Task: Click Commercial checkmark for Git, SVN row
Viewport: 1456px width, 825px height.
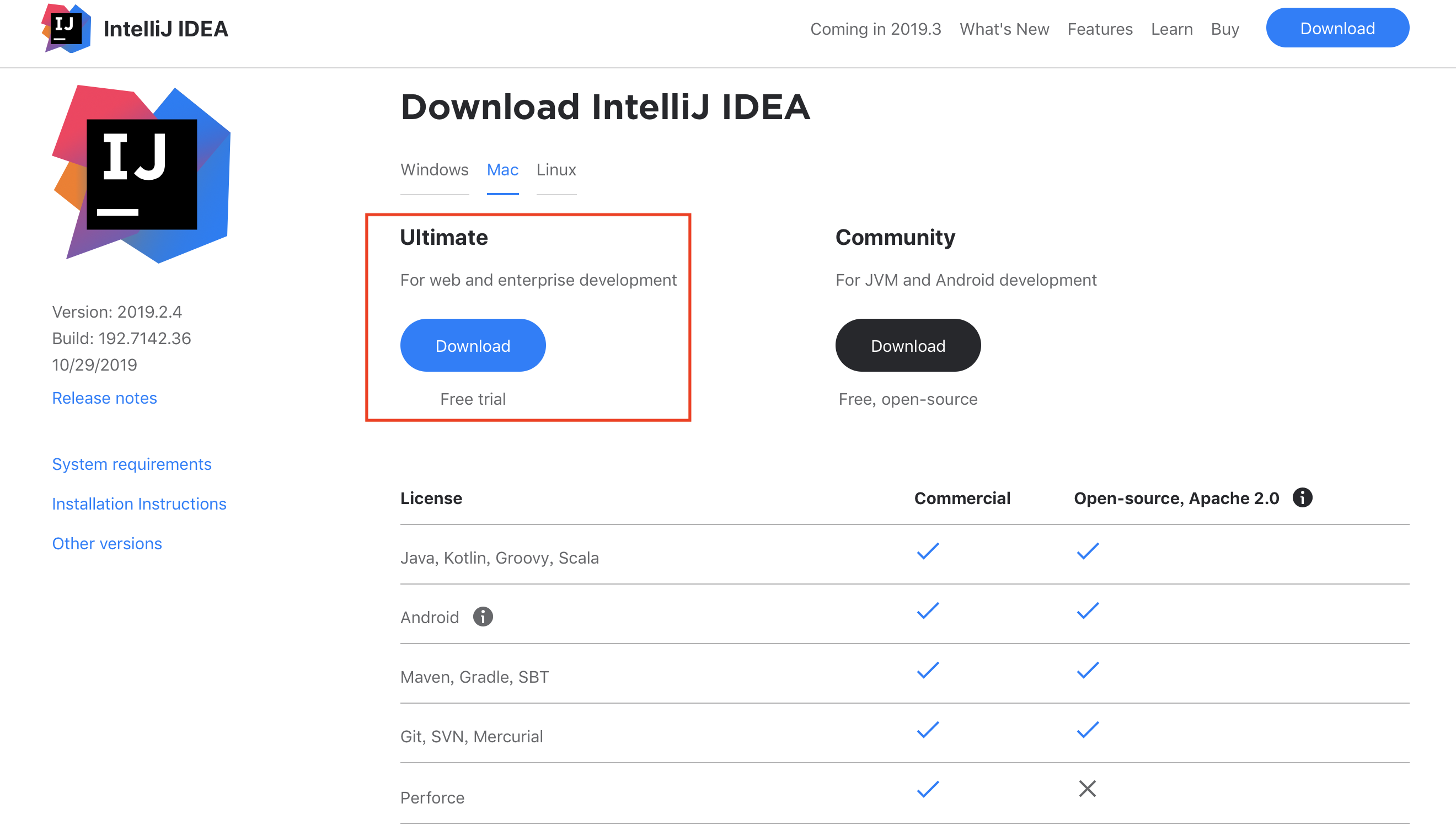Action: coord(928,729)
